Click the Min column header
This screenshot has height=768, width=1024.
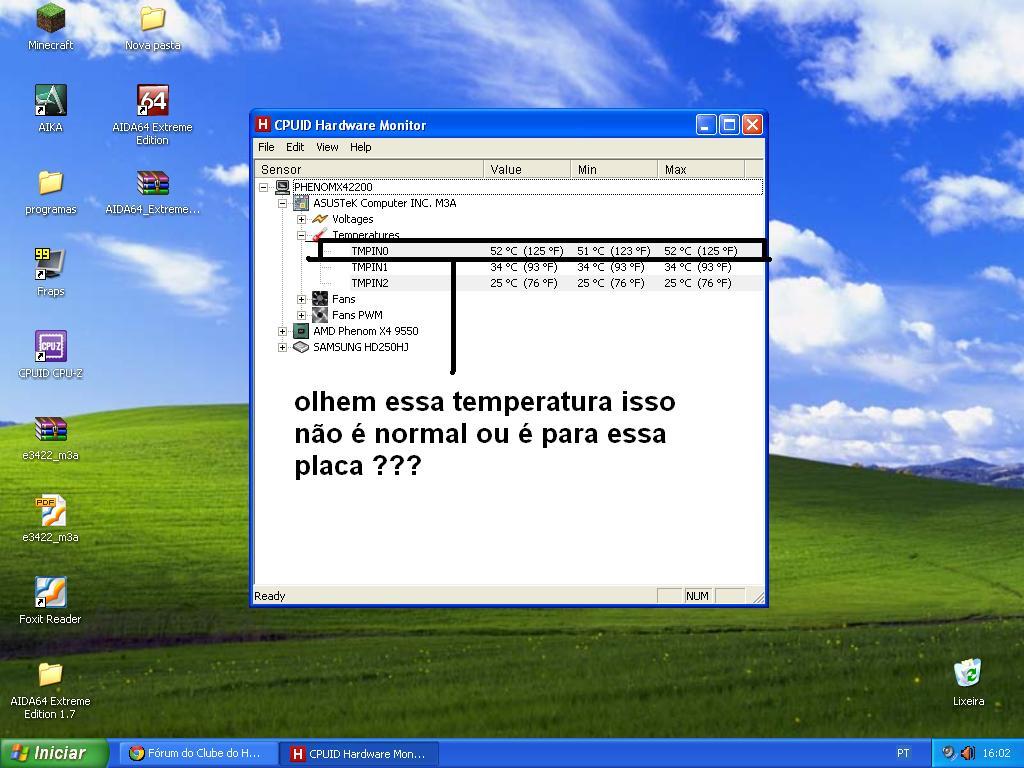tap(614, 169)
